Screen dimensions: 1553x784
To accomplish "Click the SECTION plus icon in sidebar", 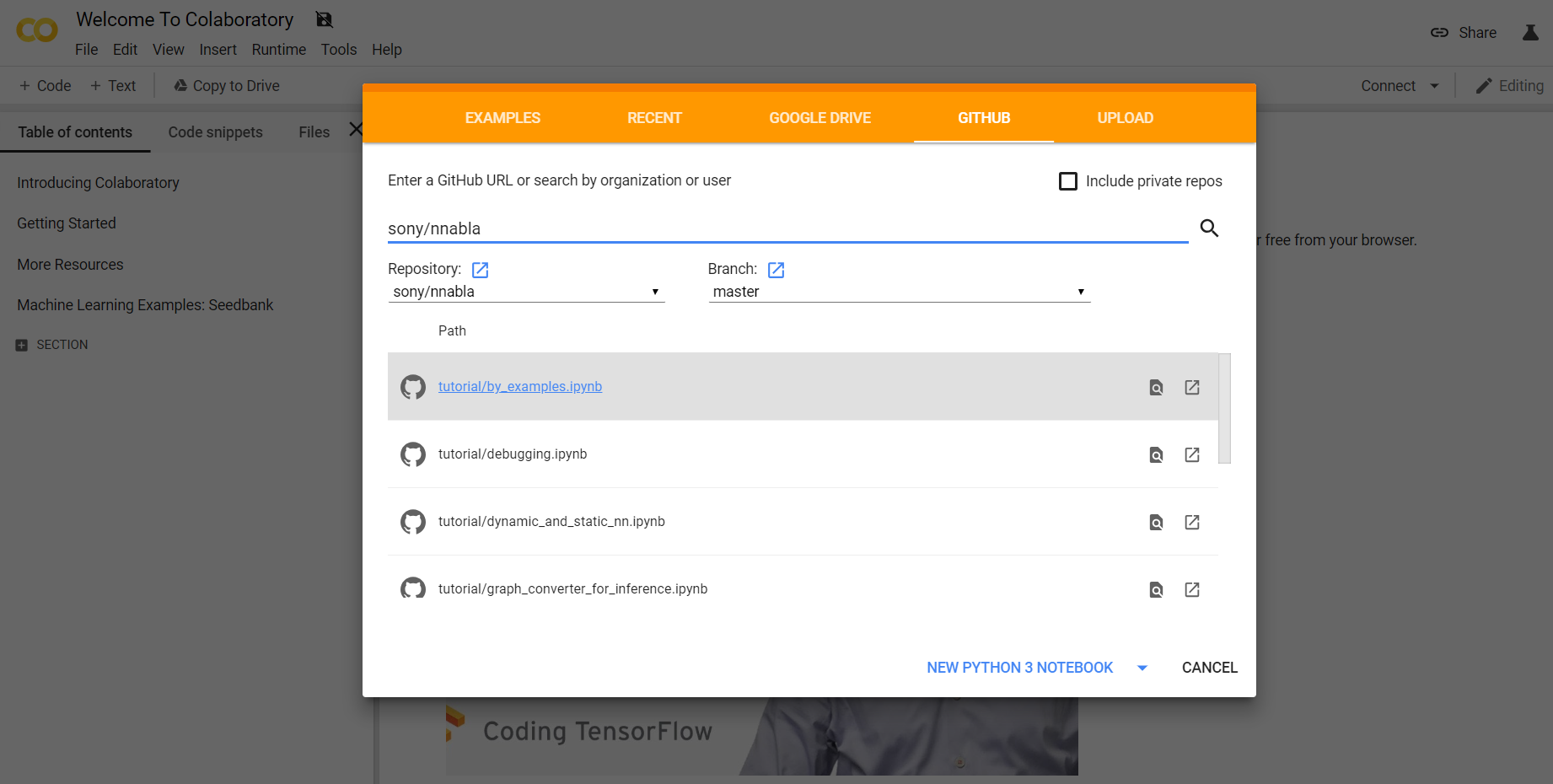I will (x=22, y=345).
